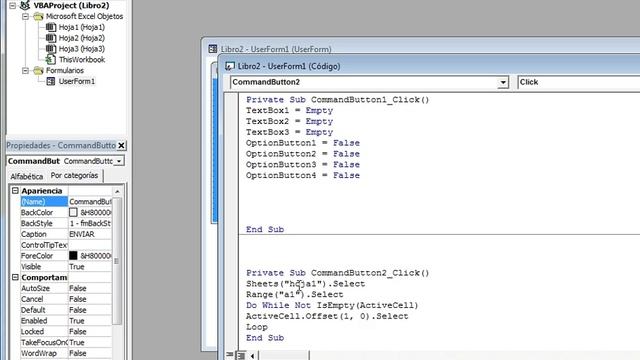This screenshot has height=360, width=640.
Task: Place cursor on Private Sub CommandButton2_Click() line
Action: pos(338,273)
